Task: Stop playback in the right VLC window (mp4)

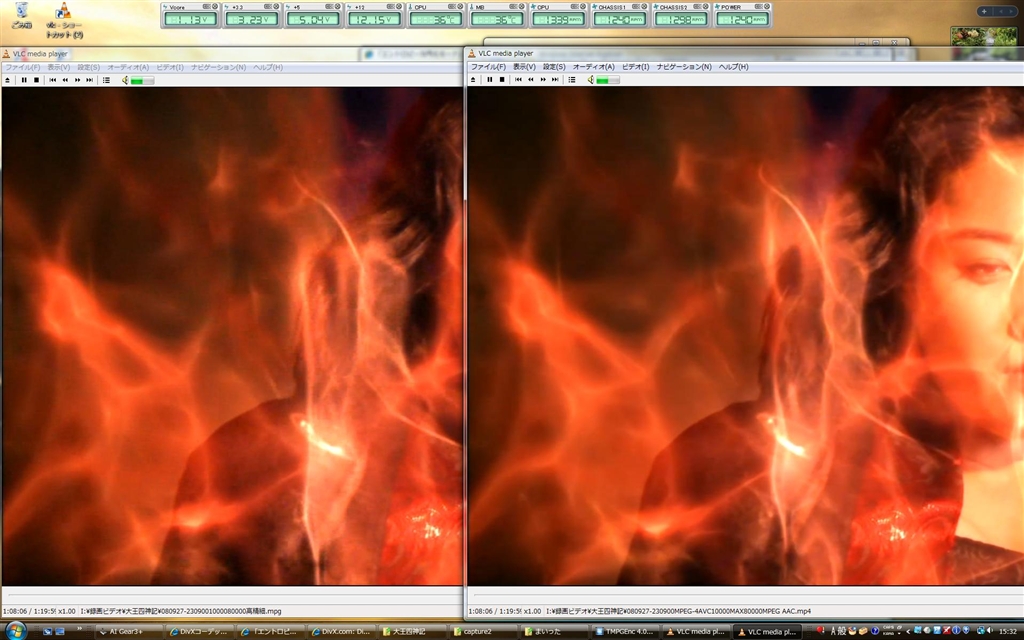Action: (502, 80)
